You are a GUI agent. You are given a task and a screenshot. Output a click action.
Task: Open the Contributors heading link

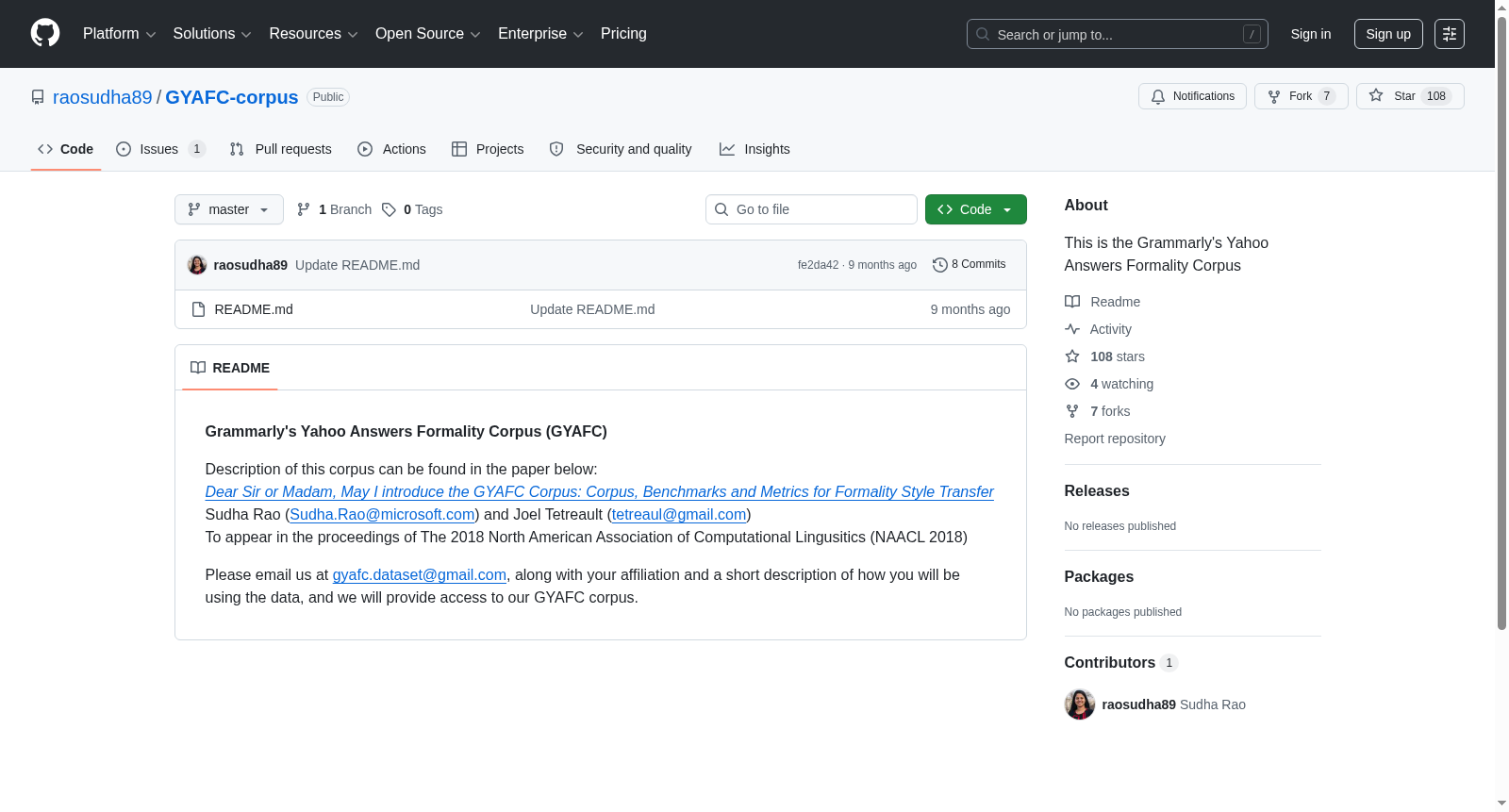click(1121, 663)
